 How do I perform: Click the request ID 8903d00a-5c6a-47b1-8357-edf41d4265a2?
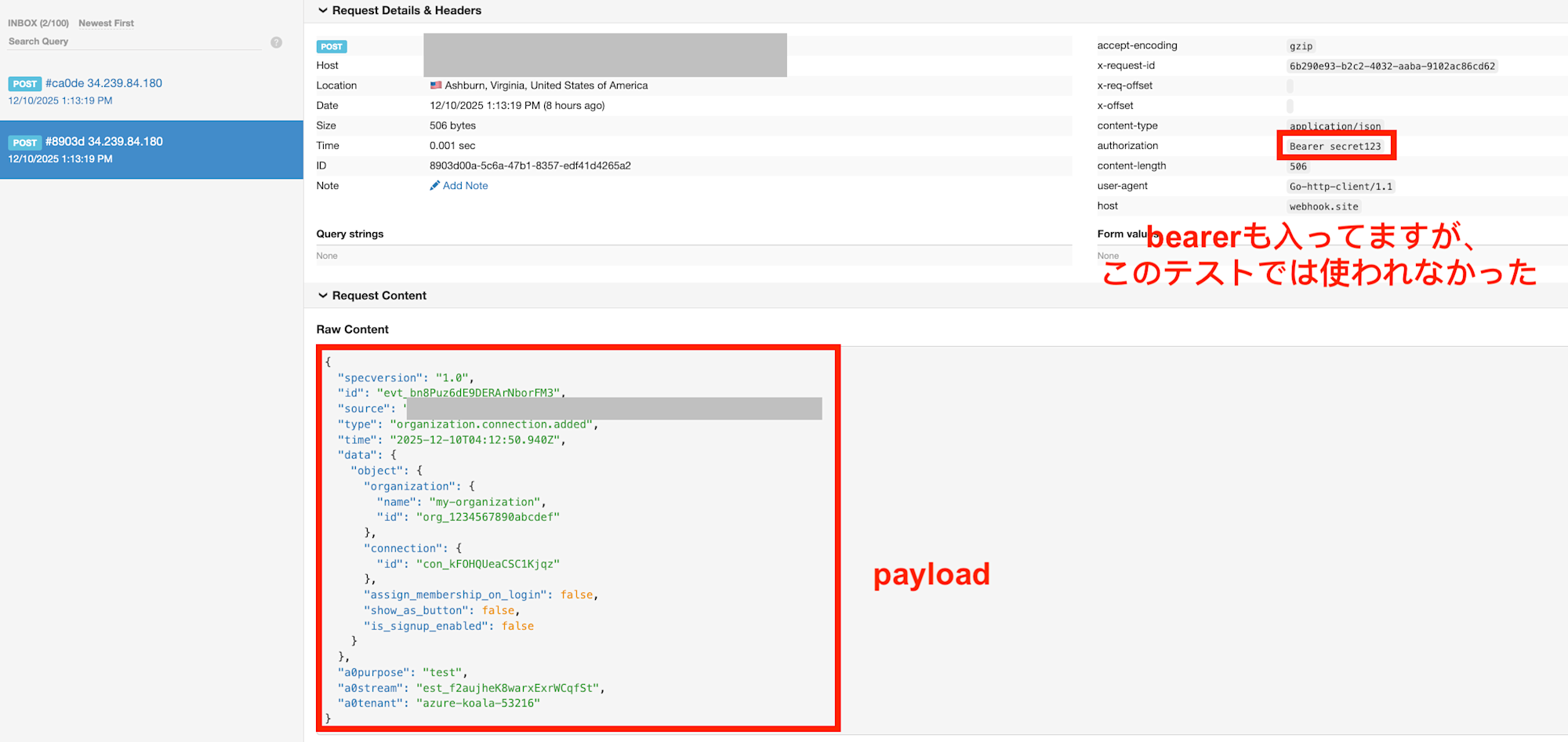pyautogui.click(x=530, y=165)
